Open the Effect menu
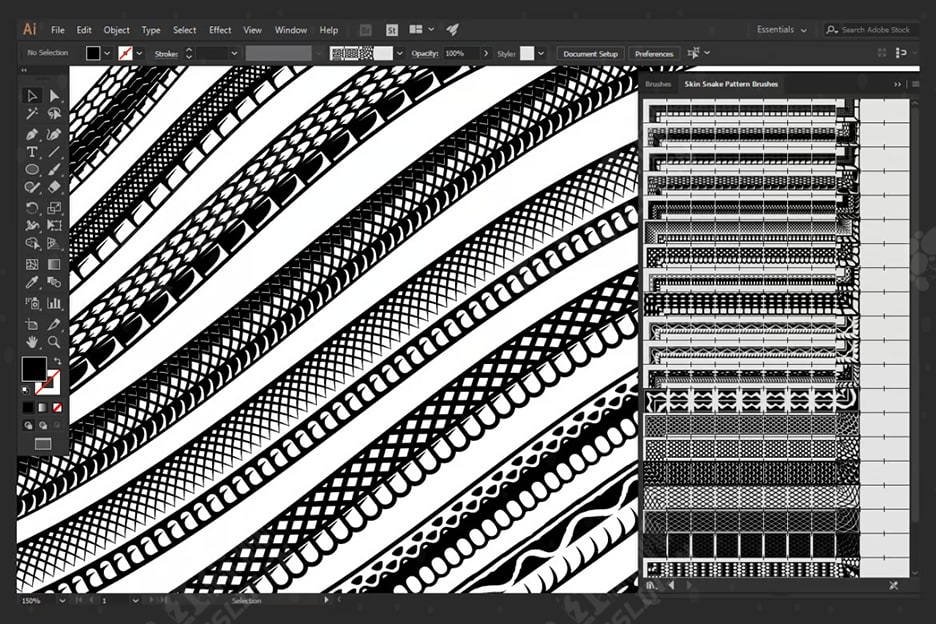The height and width of the screenshot is (624, 936). click(220, 30)
